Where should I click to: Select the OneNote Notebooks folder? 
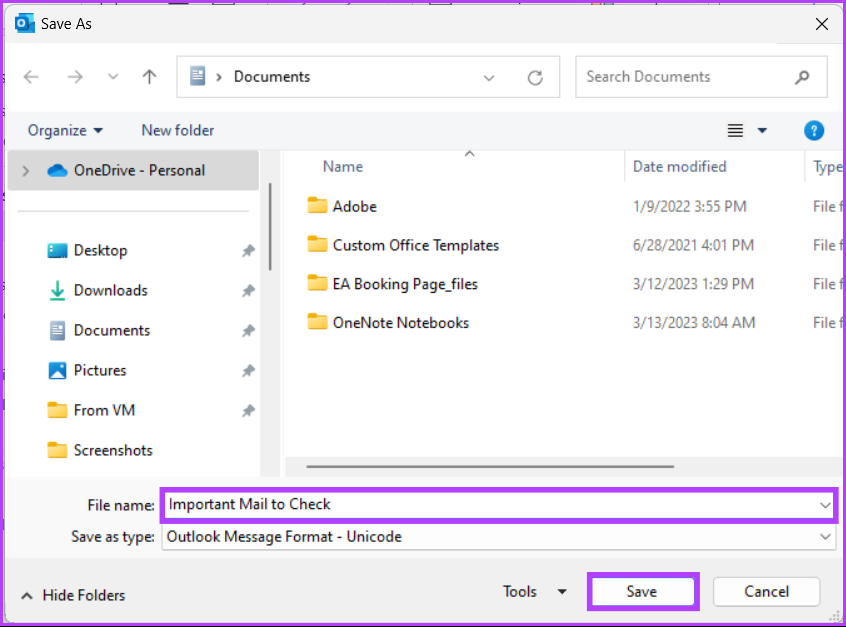(401, 323)
